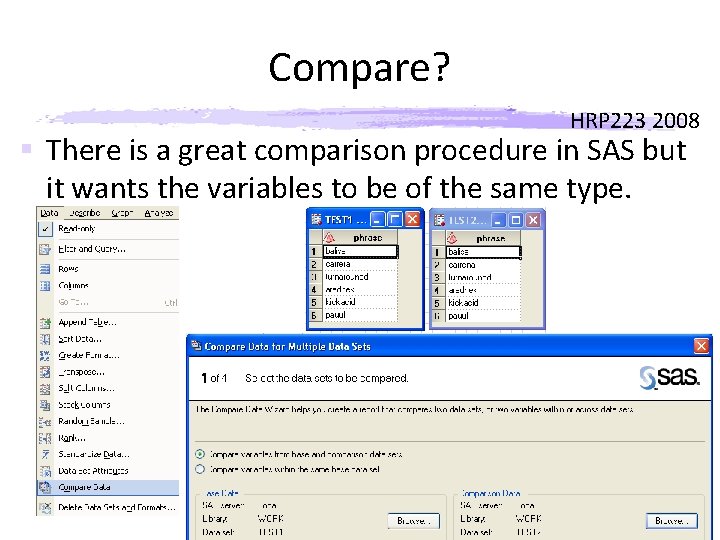The image size is (720, 540).
Task: Click Browse for the Comparison Data set
Action: [x=672, y=521]
